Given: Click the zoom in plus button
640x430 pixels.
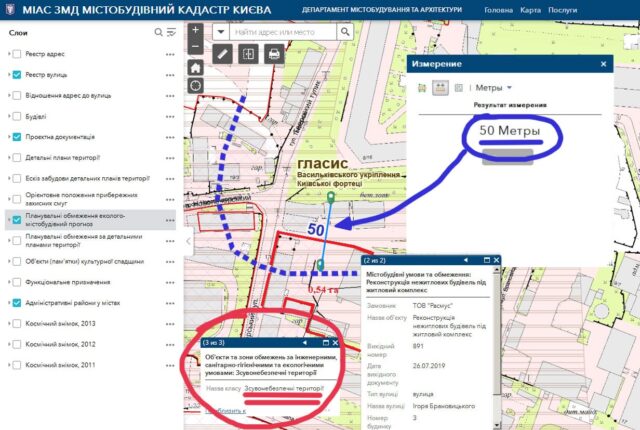Looking at the screenshot, I should 195,29.
